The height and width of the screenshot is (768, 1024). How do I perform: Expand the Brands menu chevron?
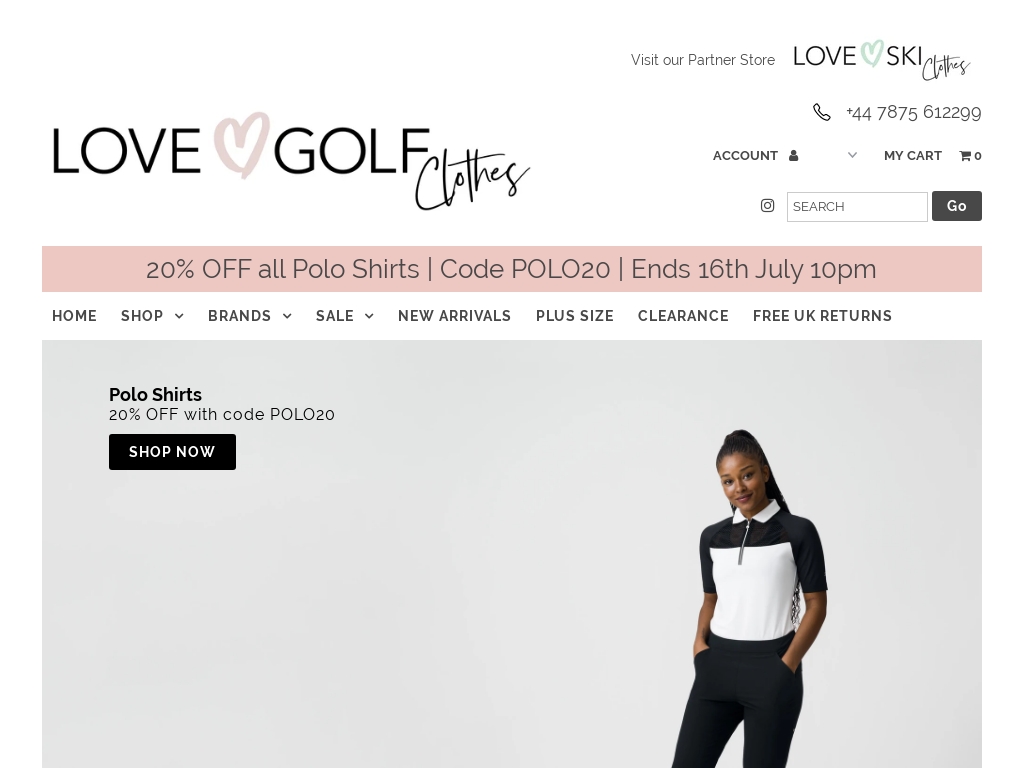tap(287, 316)
